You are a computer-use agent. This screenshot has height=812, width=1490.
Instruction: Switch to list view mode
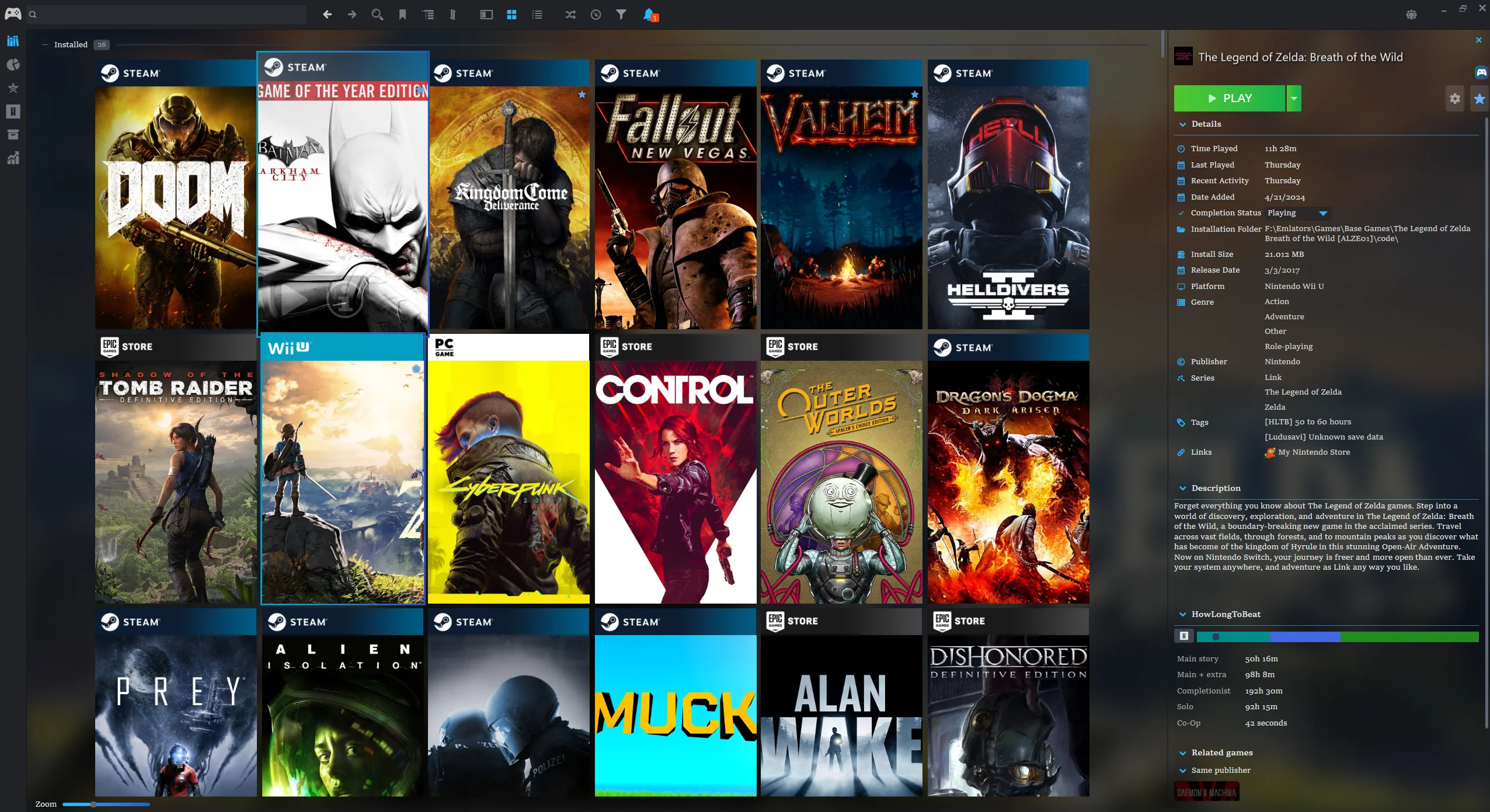(x=537, y=15)
